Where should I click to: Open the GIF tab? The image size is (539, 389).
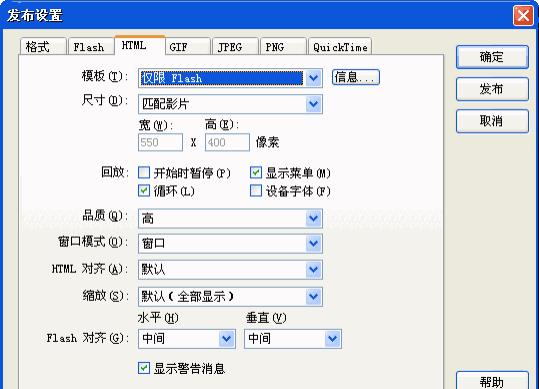point(188,46)
